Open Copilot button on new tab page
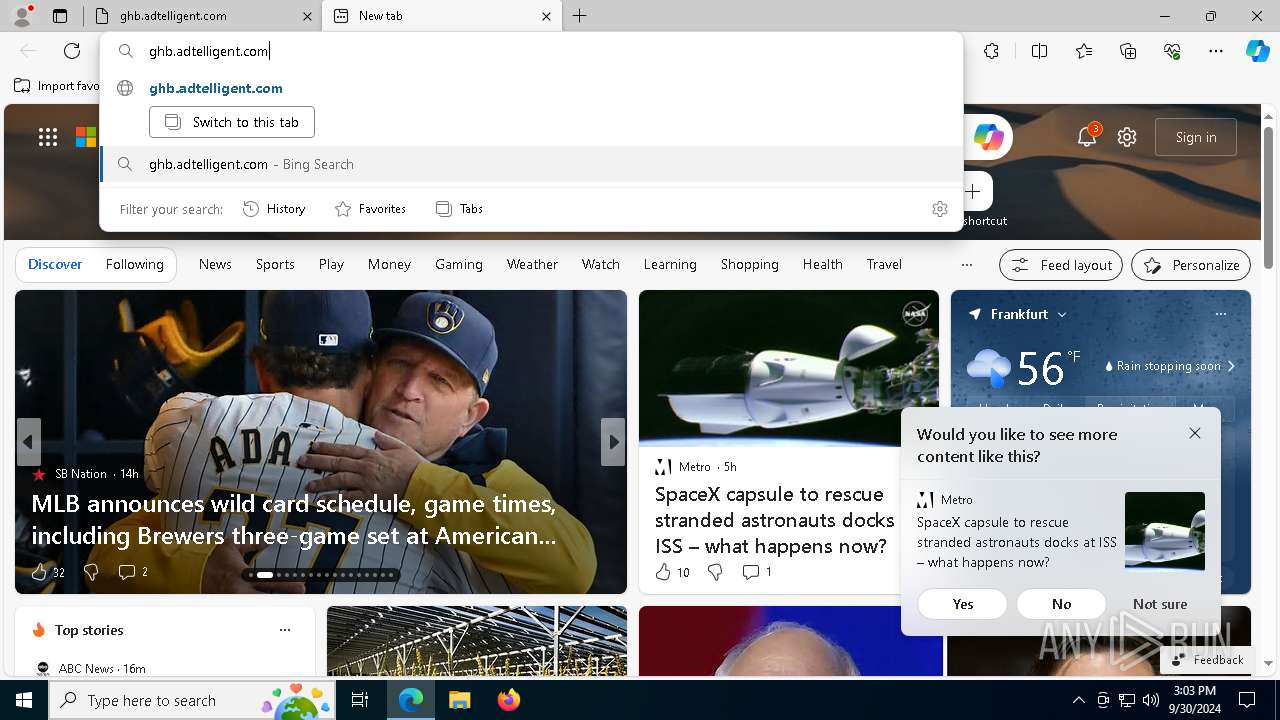 click(988, 137)
